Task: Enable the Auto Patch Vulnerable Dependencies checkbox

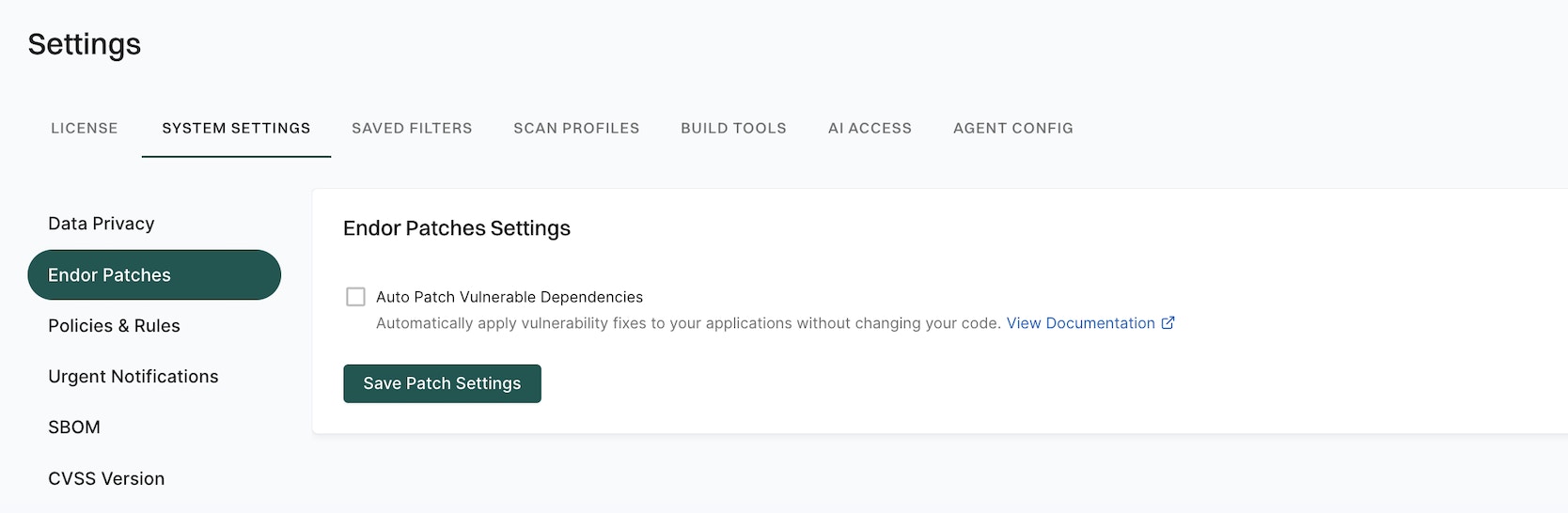Action: click(355, 297)
